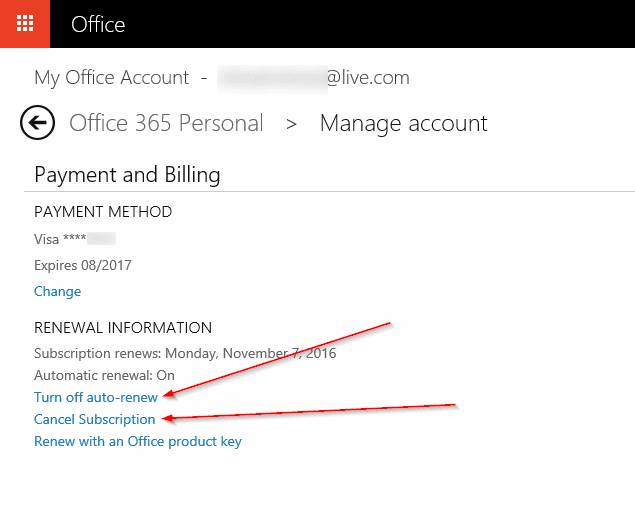
Task: Click the RENEWAL INFORMATION label
Action: pos(123,328)
